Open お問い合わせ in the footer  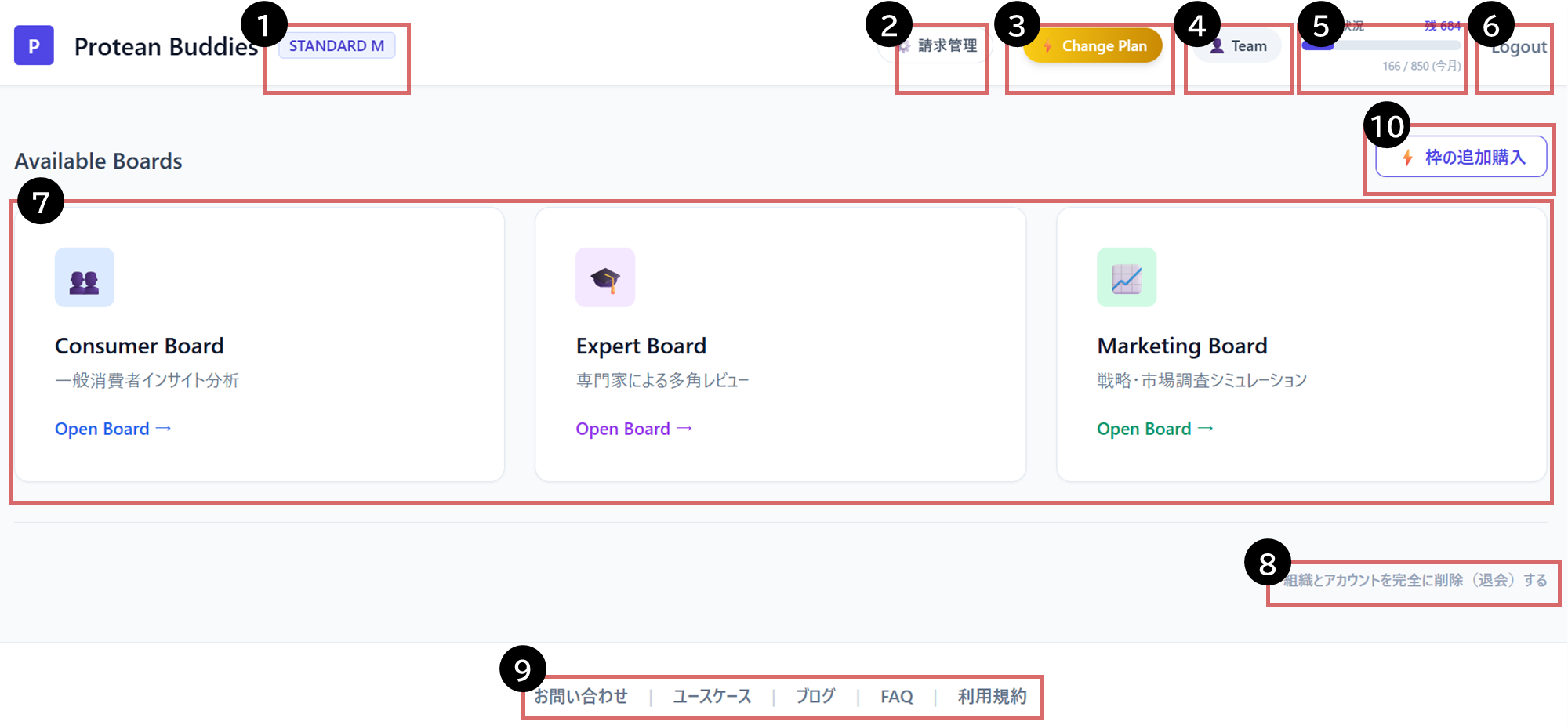pyautogui.click(x=581, y=696)
